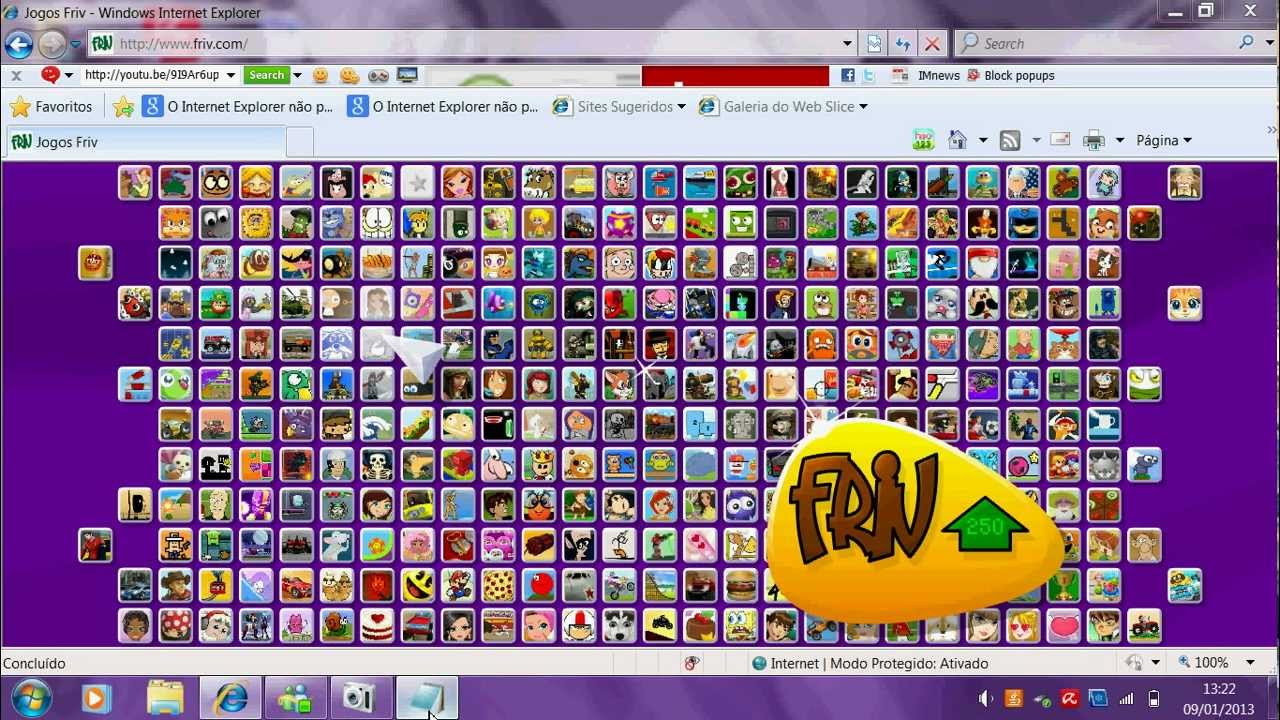Click the Read mail icon
The height and width of the screenshot is (720, 1280).
1060,140
